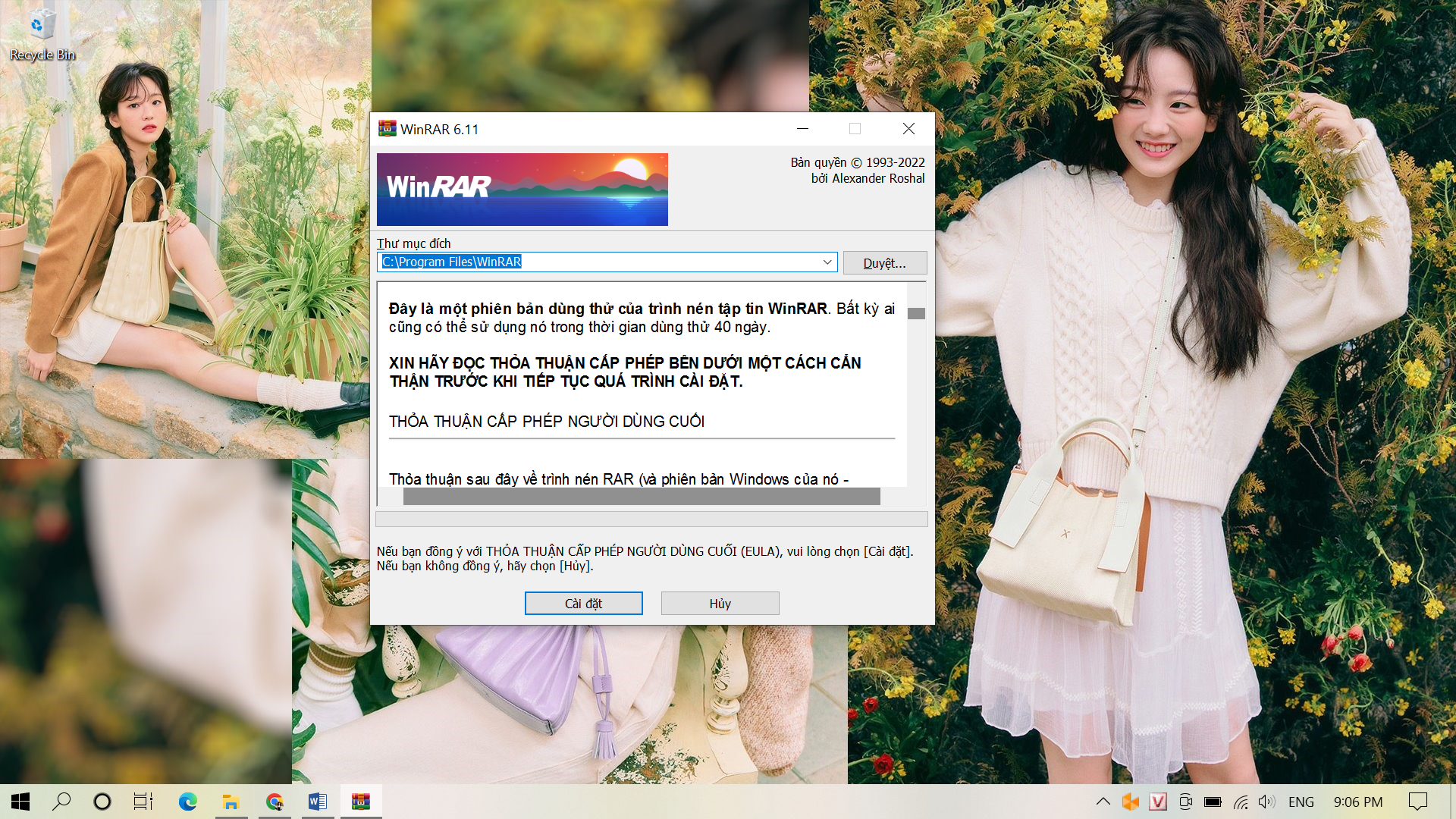Screen dimensions: 1456x819
Task: Click the WinRAR installer taskbar icon
Action: pos(361,802)
